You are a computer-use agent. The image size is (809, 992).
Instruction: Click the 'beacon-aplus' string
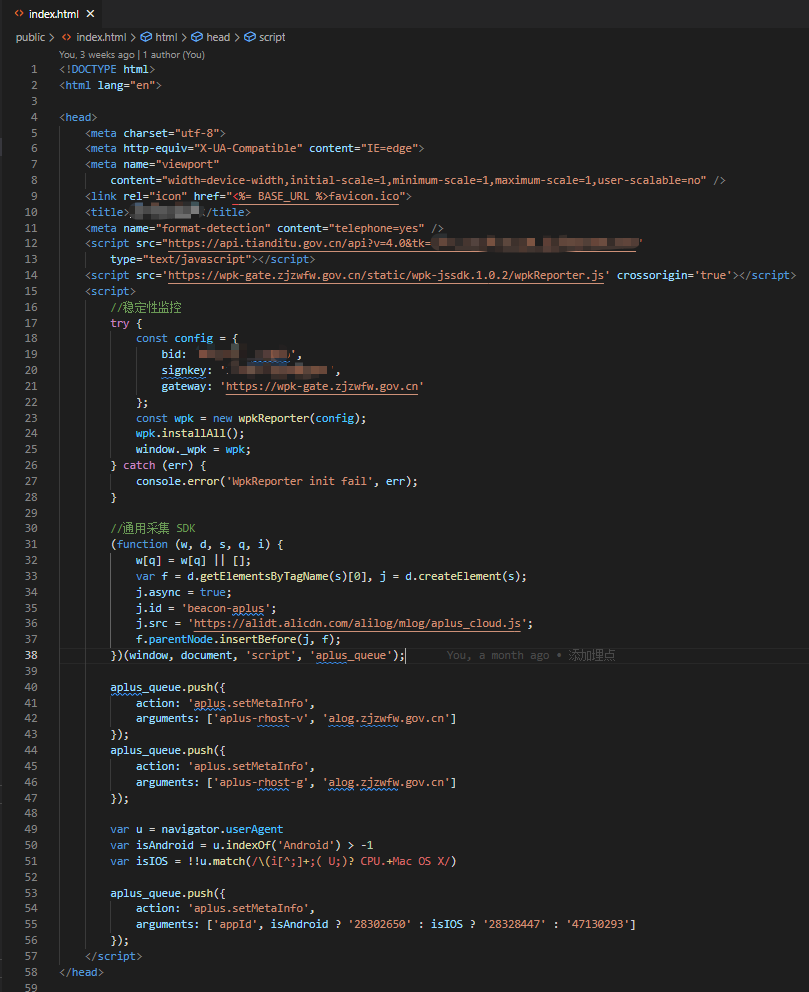(x=226, y=608)
